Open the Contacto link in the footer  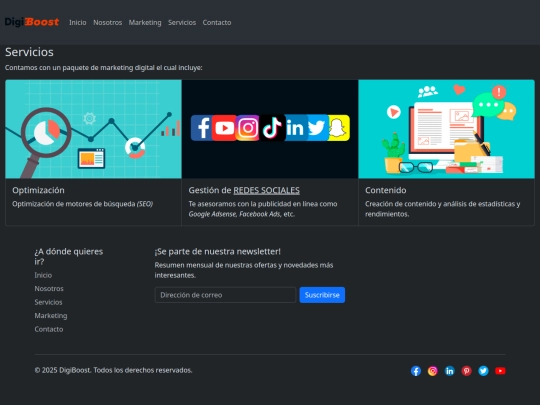[x=49, y=329]
